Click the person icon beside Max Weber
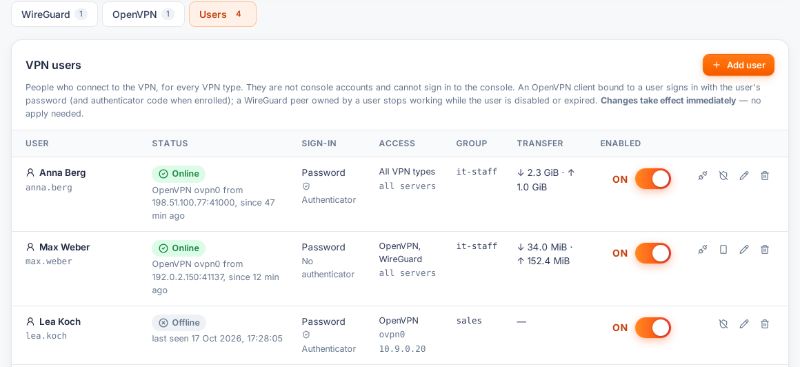The width and height of the screenshot is (800, 367). (x=30, y=247)
